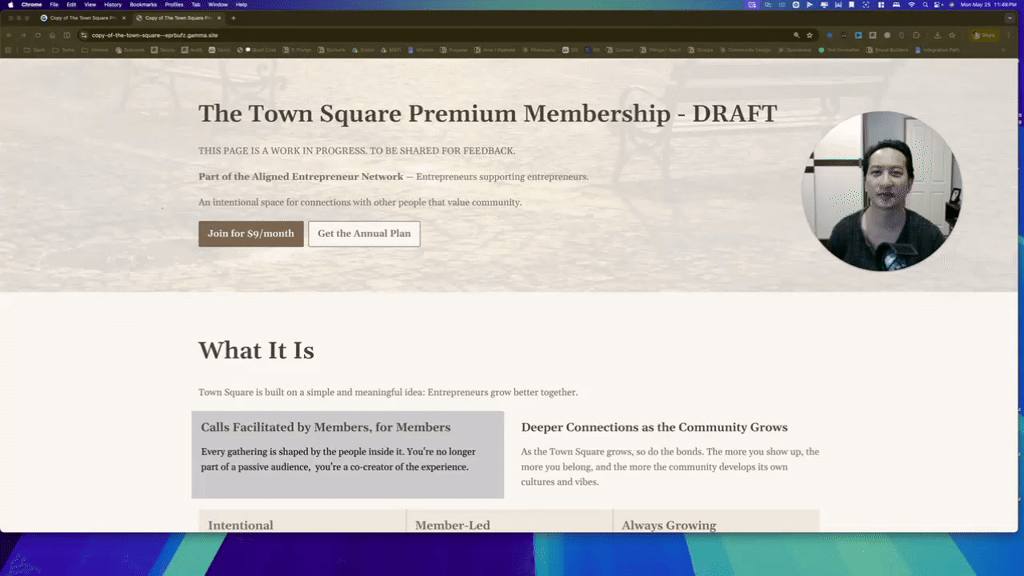The width and height of the screenshot is (1024, 576).
Task: Open the Things I Teach bookmark
Action: coord(661,50)
